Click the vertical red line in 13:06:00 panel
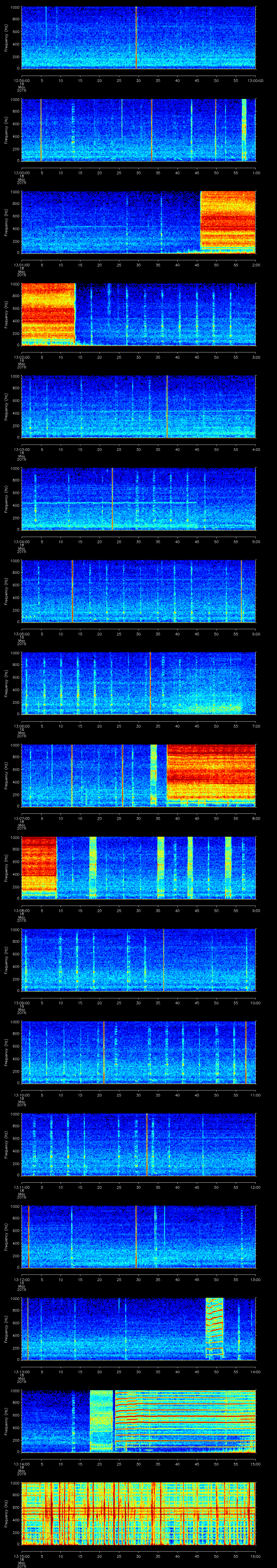This screenshot has width=277, height=1568. 150,683
